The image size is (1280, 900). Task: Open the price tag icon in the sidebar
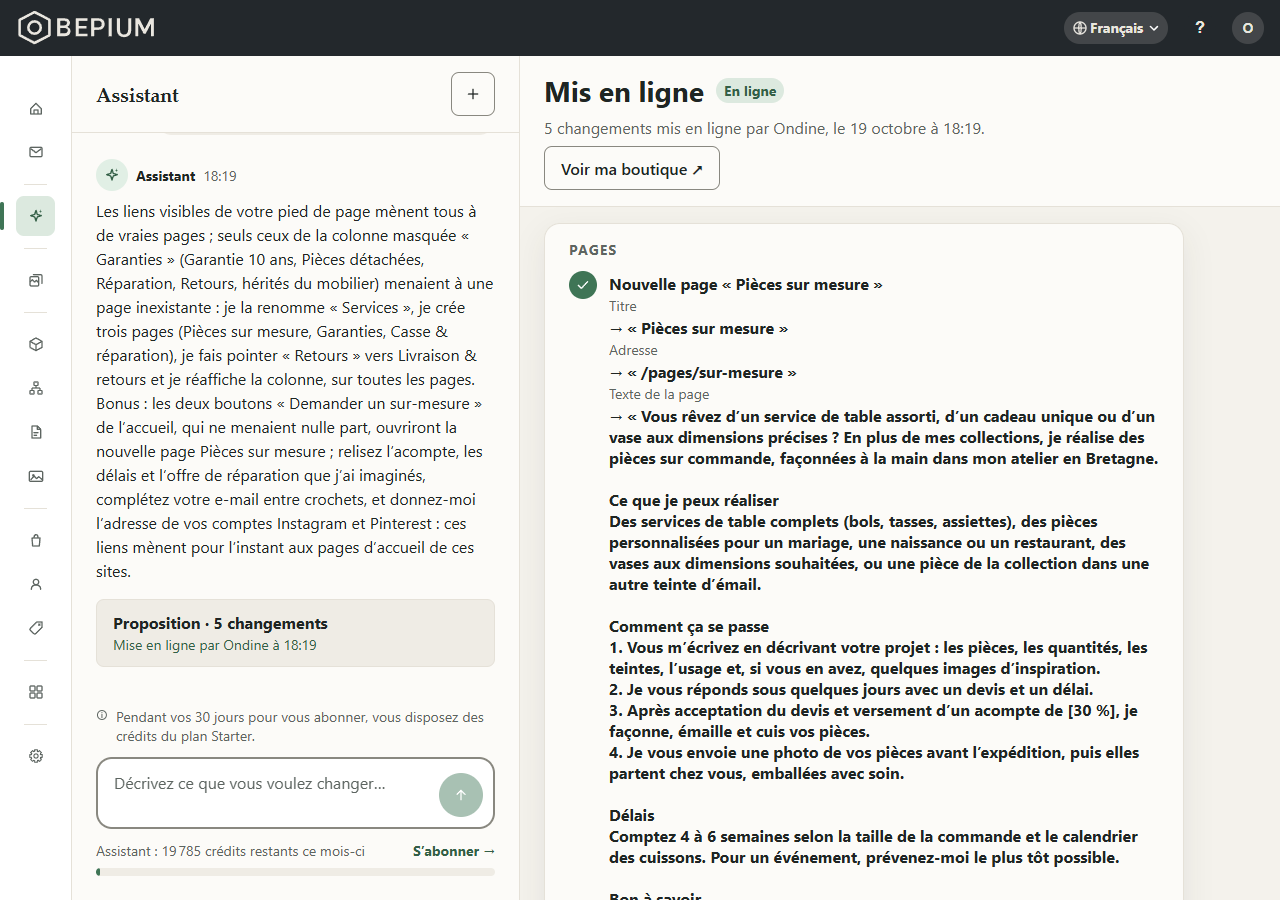point(36,628)
